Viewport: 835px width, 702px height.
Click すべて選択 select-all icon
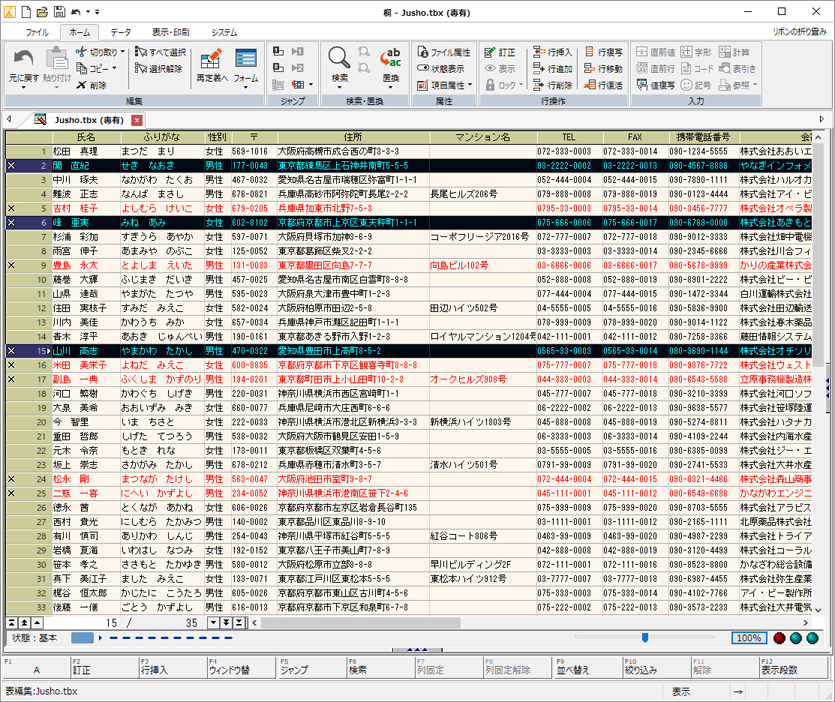click(141, 52)
